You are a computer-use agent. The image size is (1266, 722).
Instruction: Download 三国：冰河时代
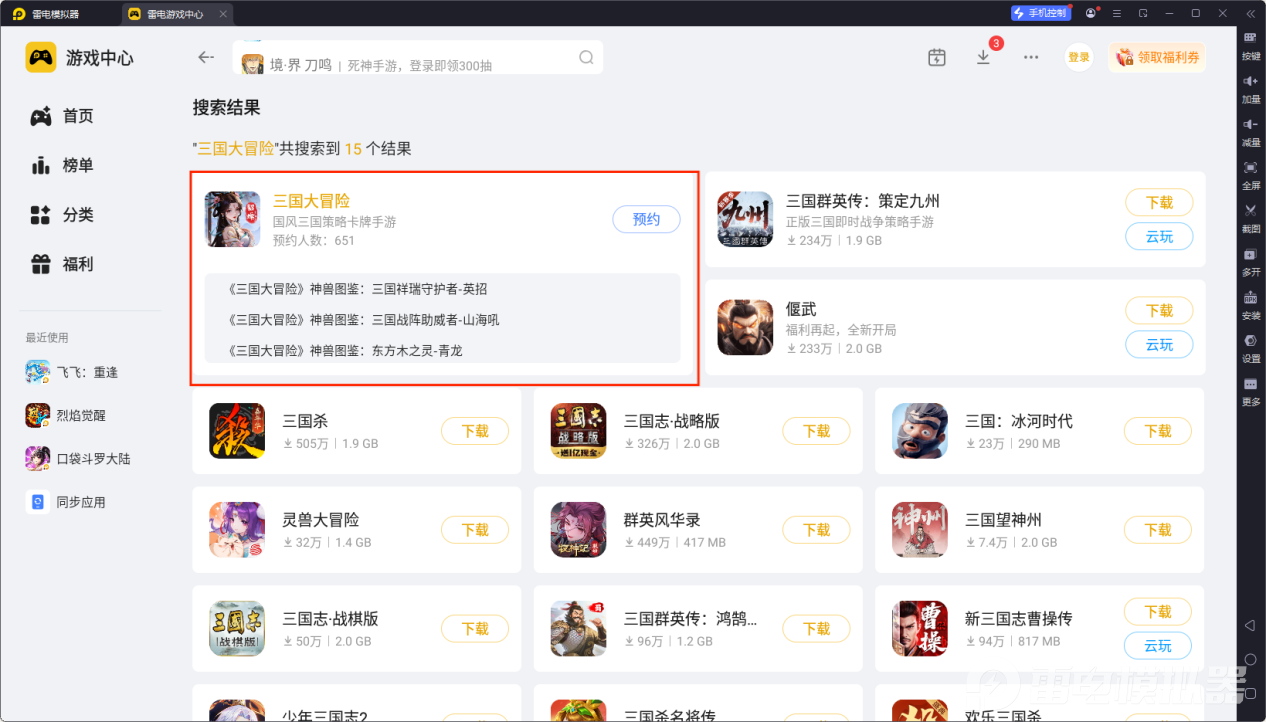1158,431
